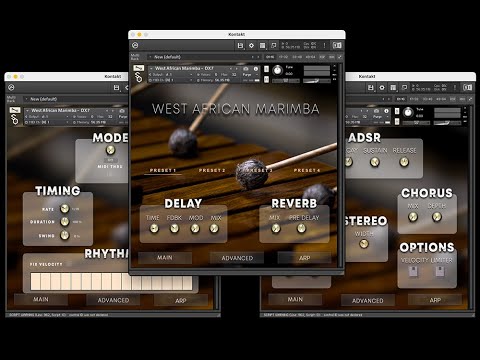The width and height of the screenshot is (480, 360).
Task: Select Preset 2 in center window
Action: (212, 170)
